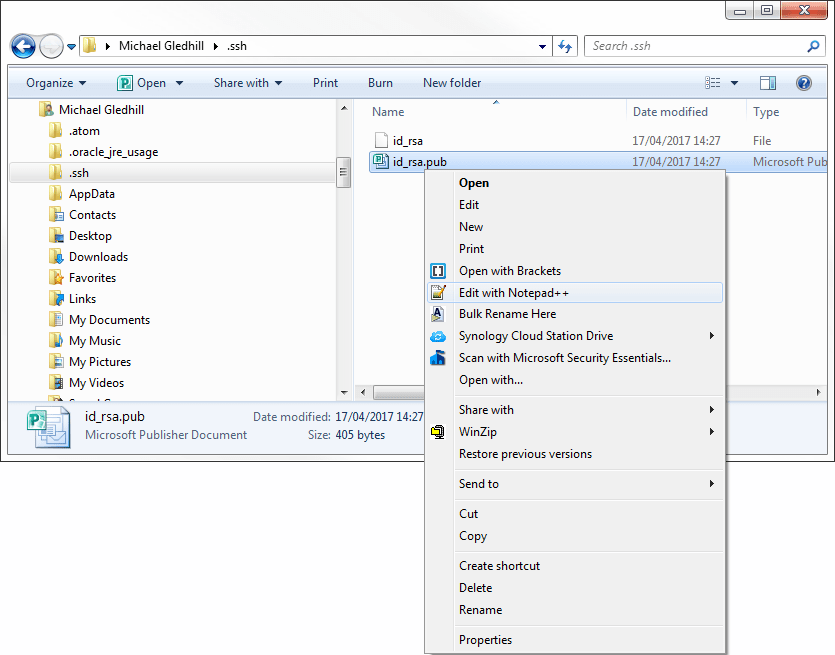
Task: Click Burn in the toolbar
Action: [x=380, y=83]
